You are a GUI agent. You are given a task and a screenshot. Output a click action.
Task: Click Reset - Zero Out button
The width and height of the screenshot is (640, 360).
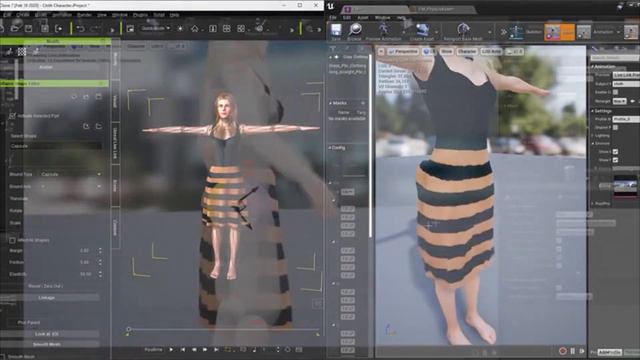pyautogui.click(x=46, y=286)
